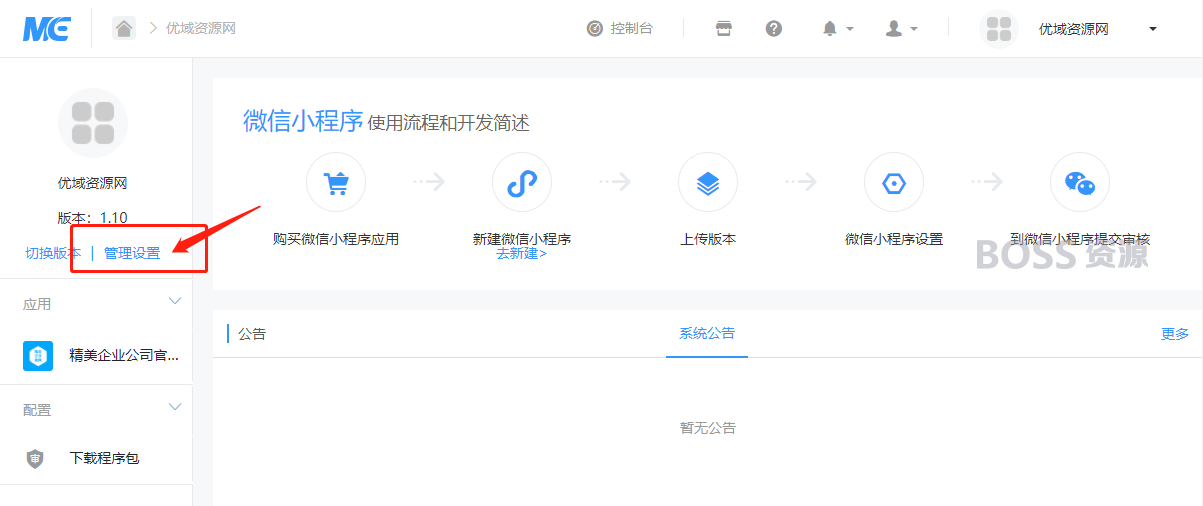Click 公告 section heading
This screenshot has width=1203, height=506.
[252, 334]
